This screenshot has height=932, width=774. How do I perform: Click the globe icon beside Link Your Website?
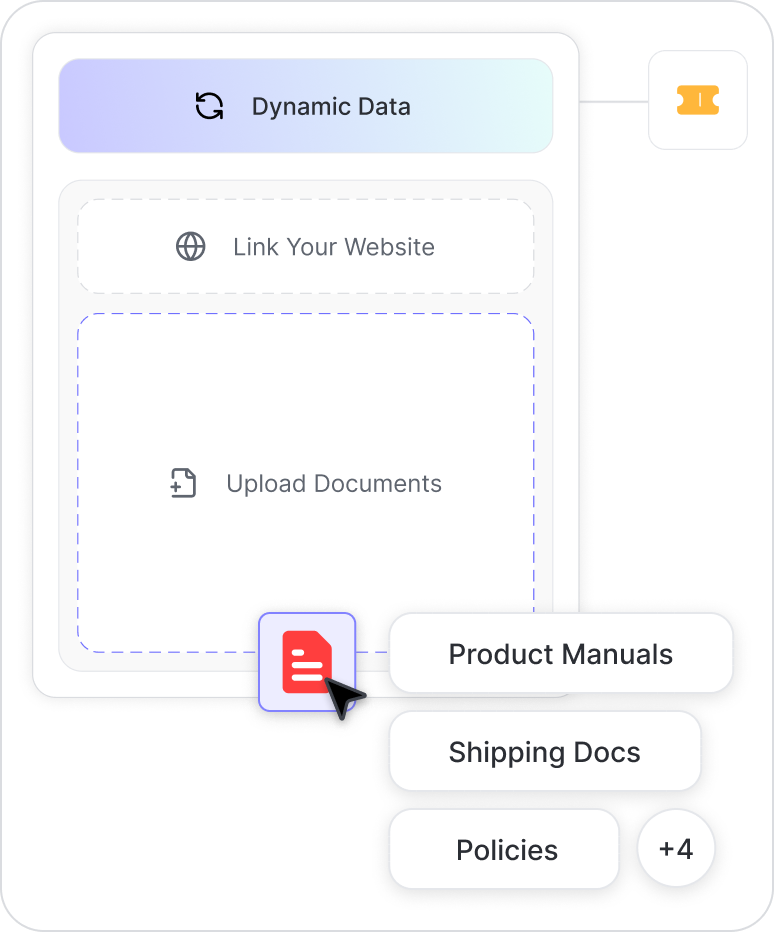[191, 246]
